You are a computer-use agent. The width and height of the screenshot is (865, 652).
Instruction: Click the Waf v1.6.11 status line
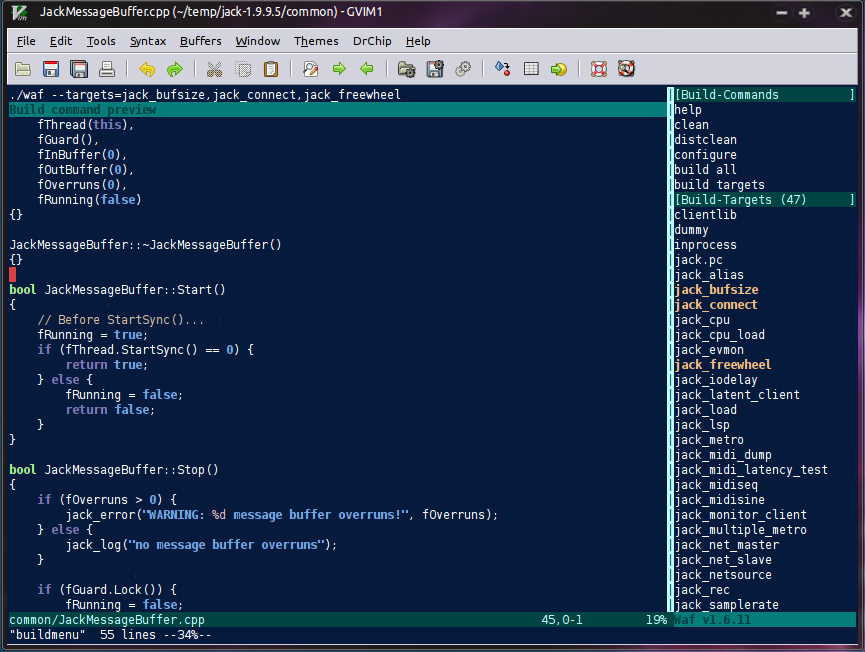[765, 620]
